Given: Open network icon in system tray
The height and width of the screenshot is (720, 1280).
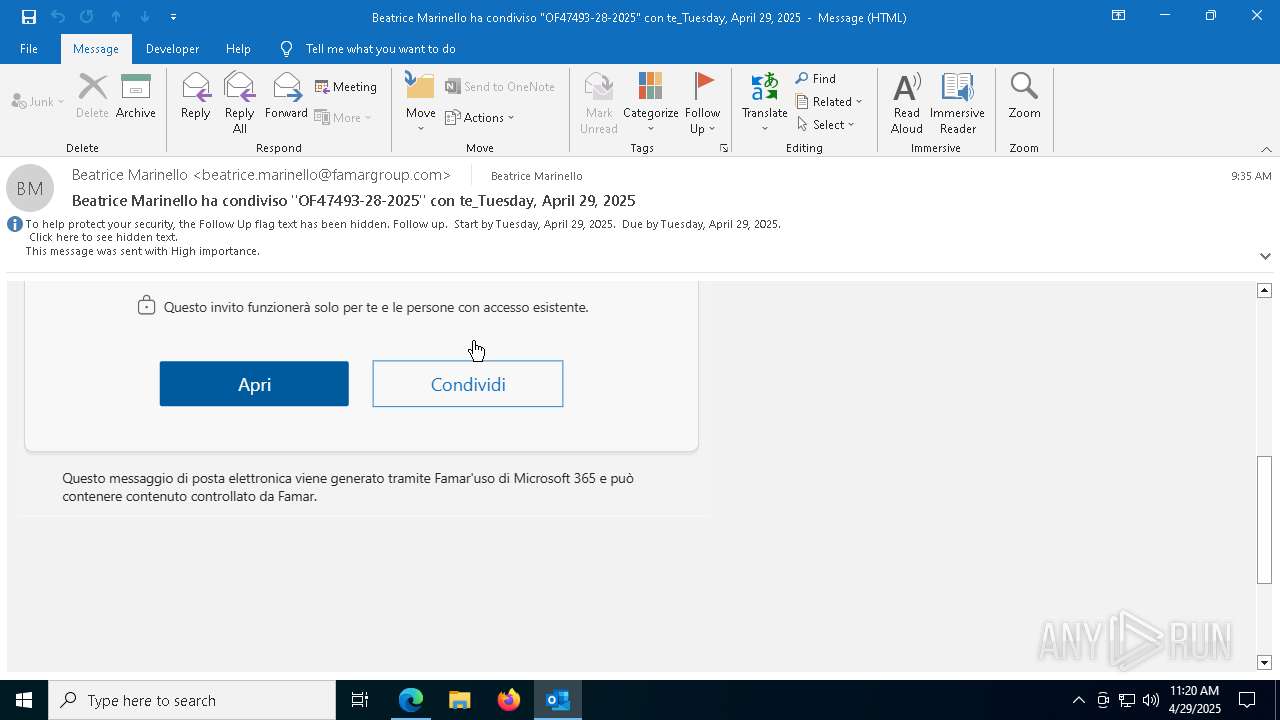Looking at the screenshot, I should click(1126, 700).
